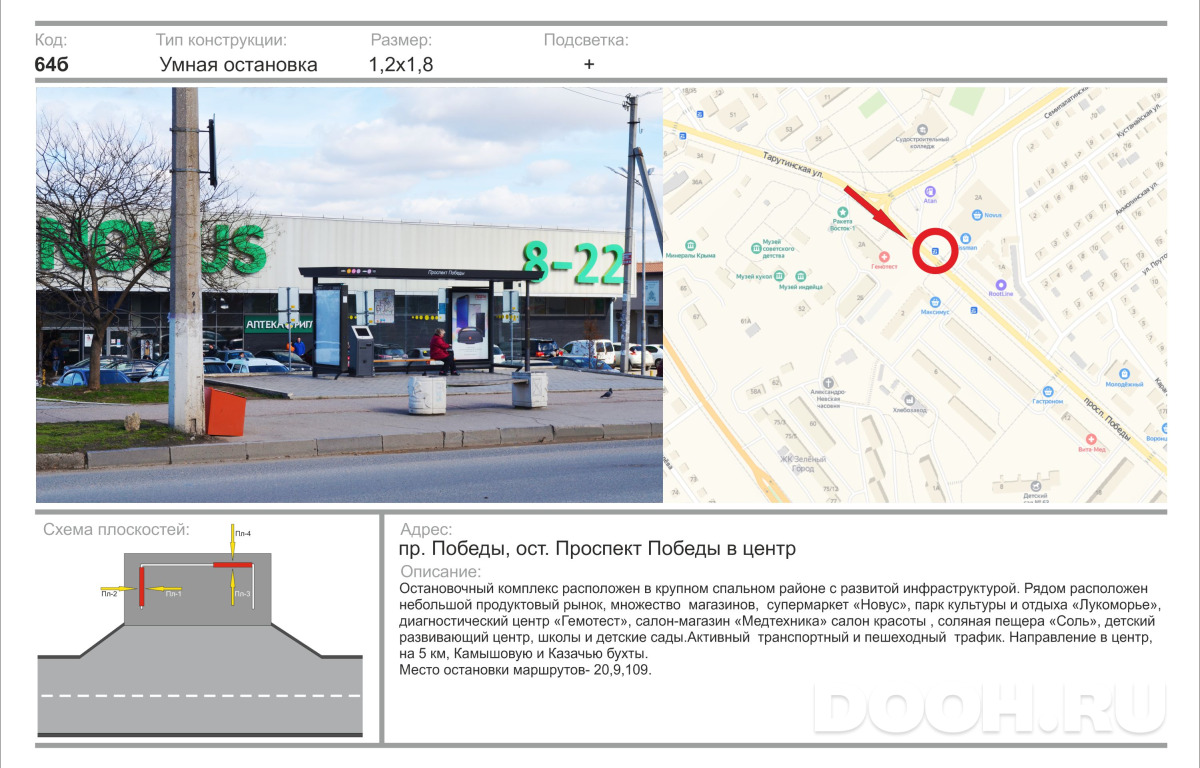Click the Размер: label
1200x768 pixels.
(402, 40)
